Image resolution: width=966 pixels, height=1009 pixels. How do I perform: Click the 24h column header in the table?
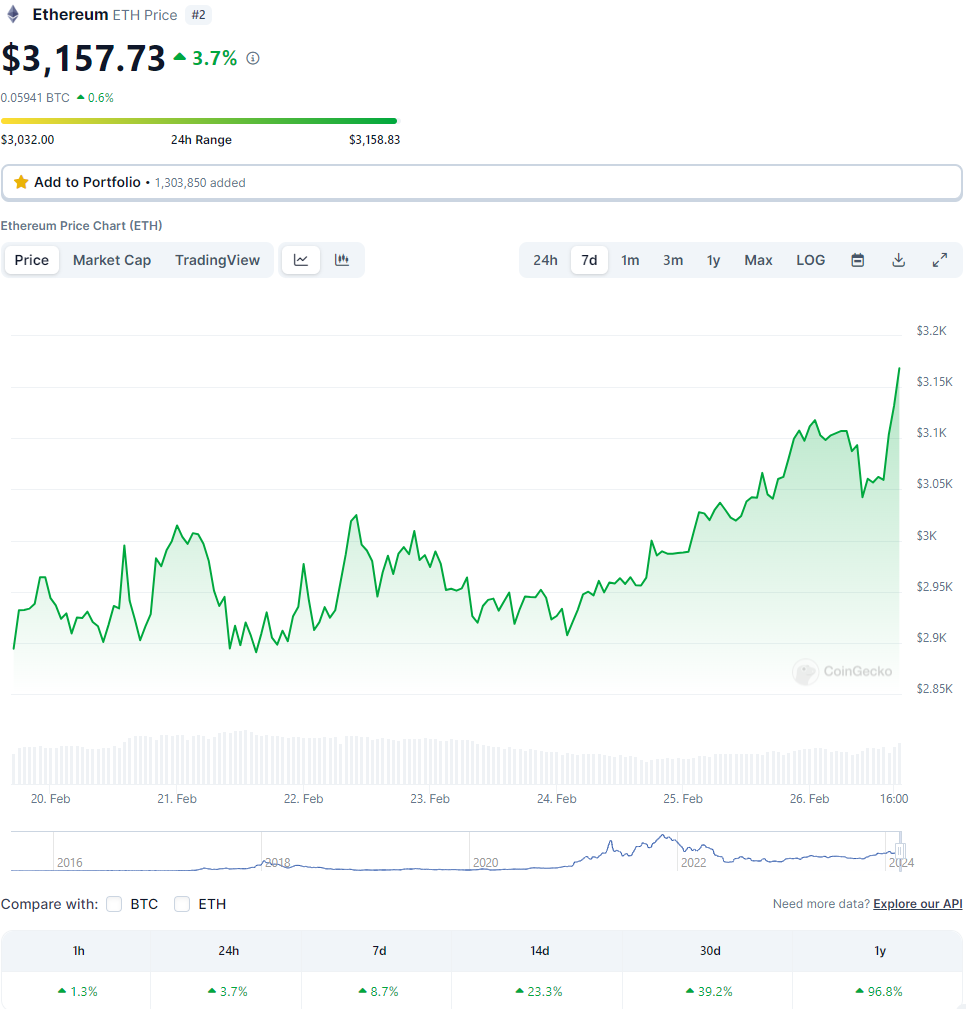tap(228, 950)
